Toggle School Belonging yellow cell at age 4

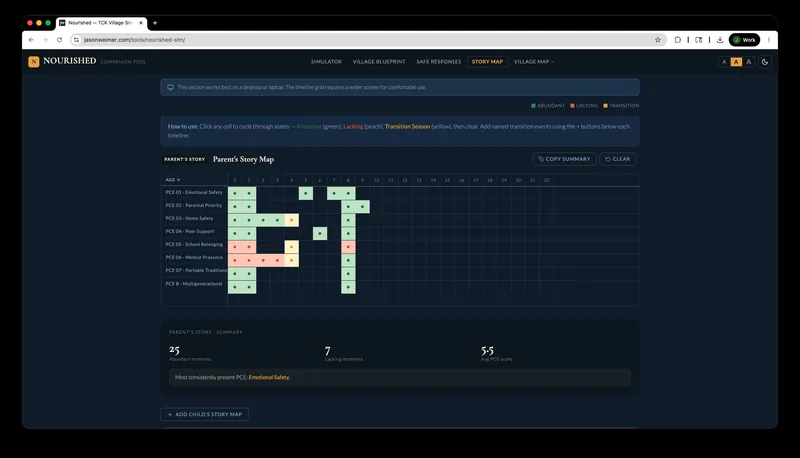[291, 247]
